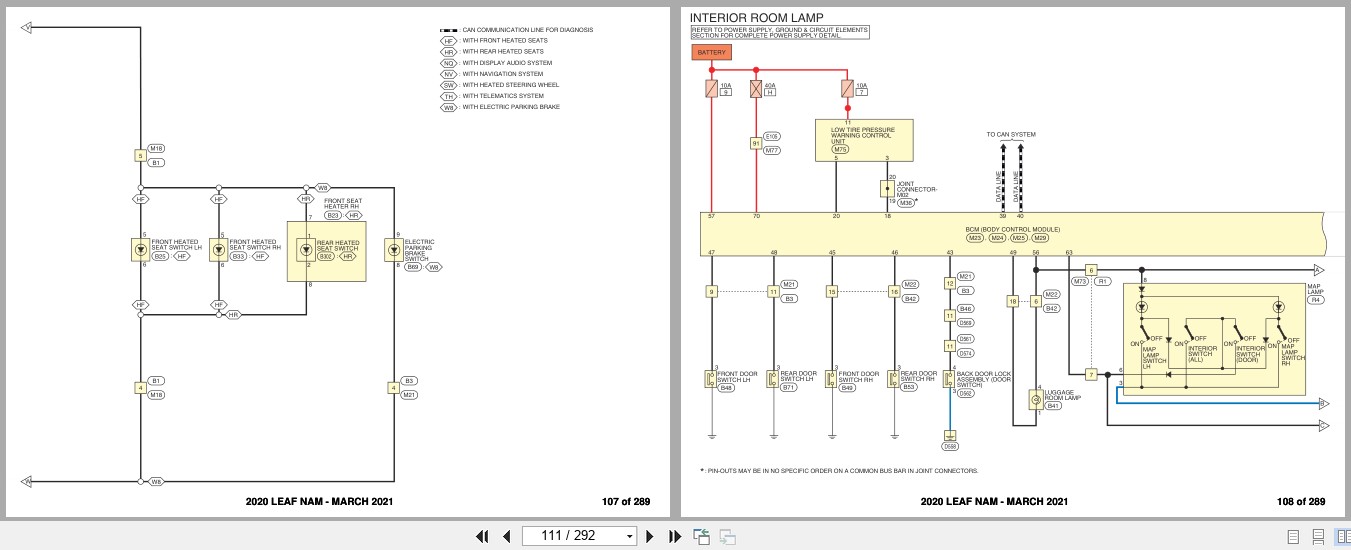This screenshot has height=550, width=1351.
Task: Click the D558 ground connector tag
Action: (x=950, y=446)
